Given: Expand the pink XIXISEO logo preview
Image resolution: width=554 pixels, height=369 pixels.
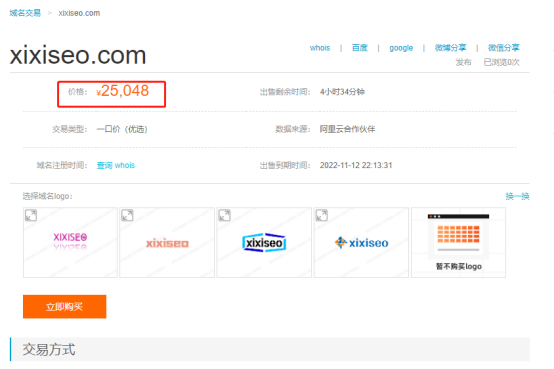Looking at the screenshot, I should 31,215.
